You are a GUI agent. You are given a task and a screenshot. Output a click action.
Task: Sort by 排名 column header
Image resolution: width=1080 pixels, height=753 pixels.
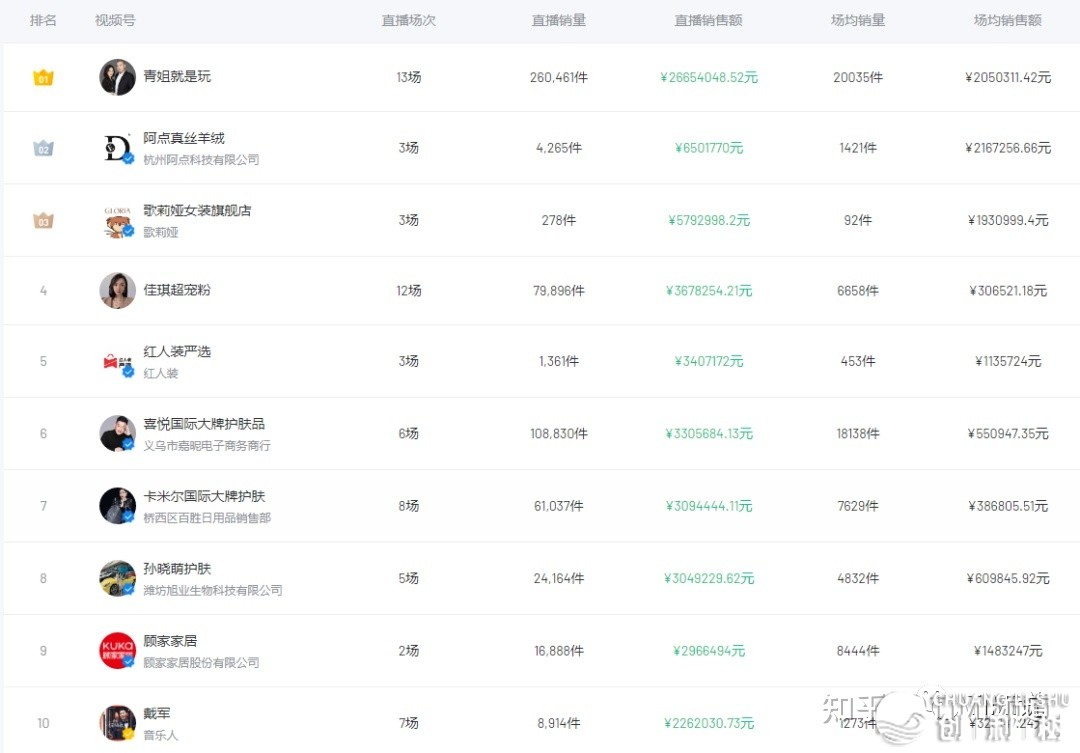click(43, 21)
